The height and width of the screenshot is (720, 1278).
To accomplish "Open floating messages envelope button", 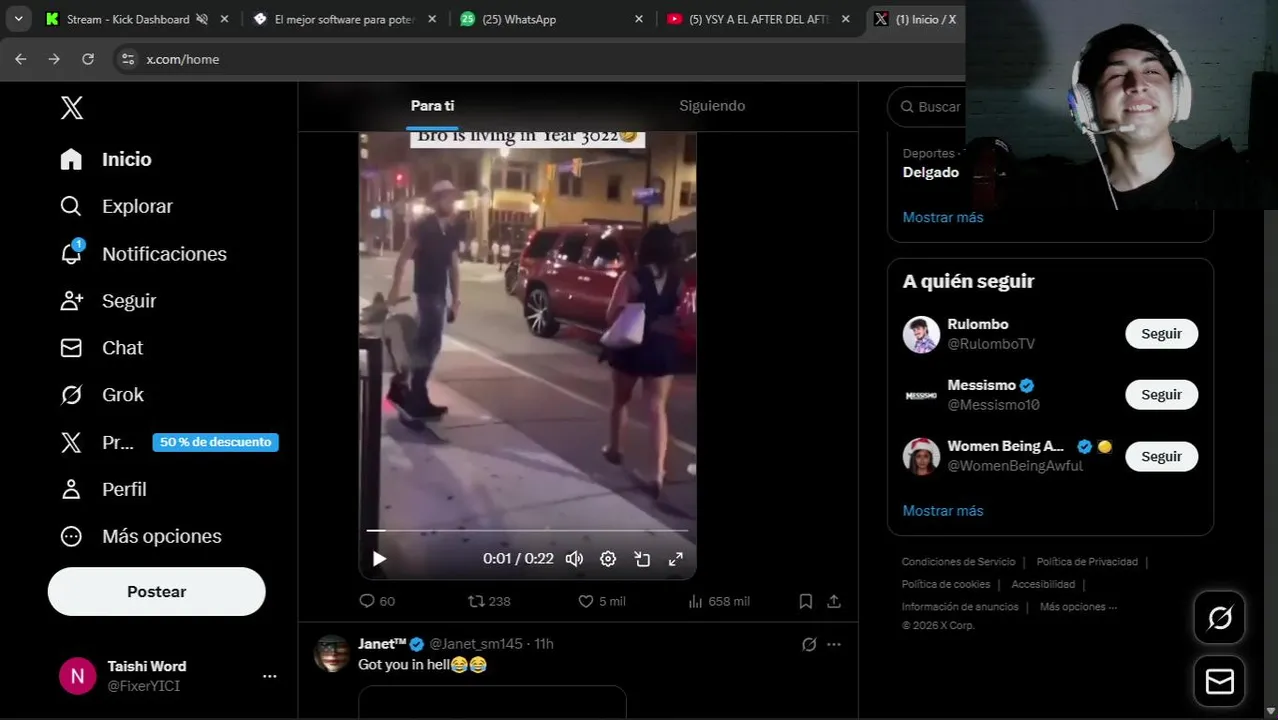I will click(x=1219, y=681).
